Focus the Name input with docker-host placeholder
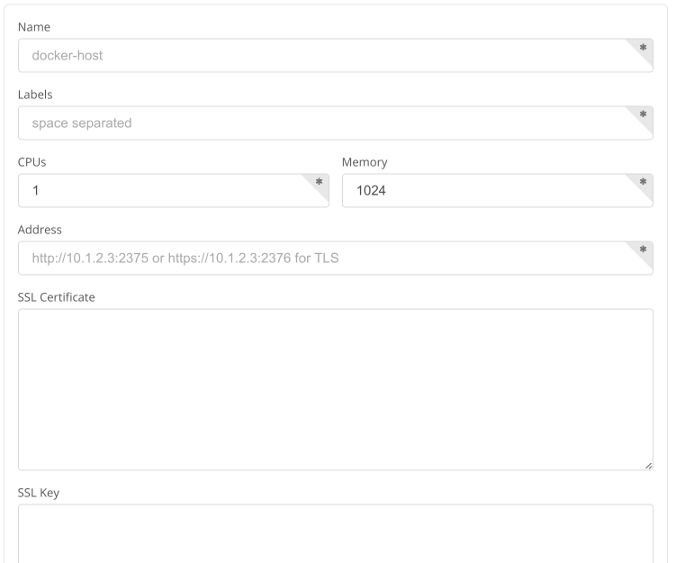676x563 pixels. tap(320, 56)
